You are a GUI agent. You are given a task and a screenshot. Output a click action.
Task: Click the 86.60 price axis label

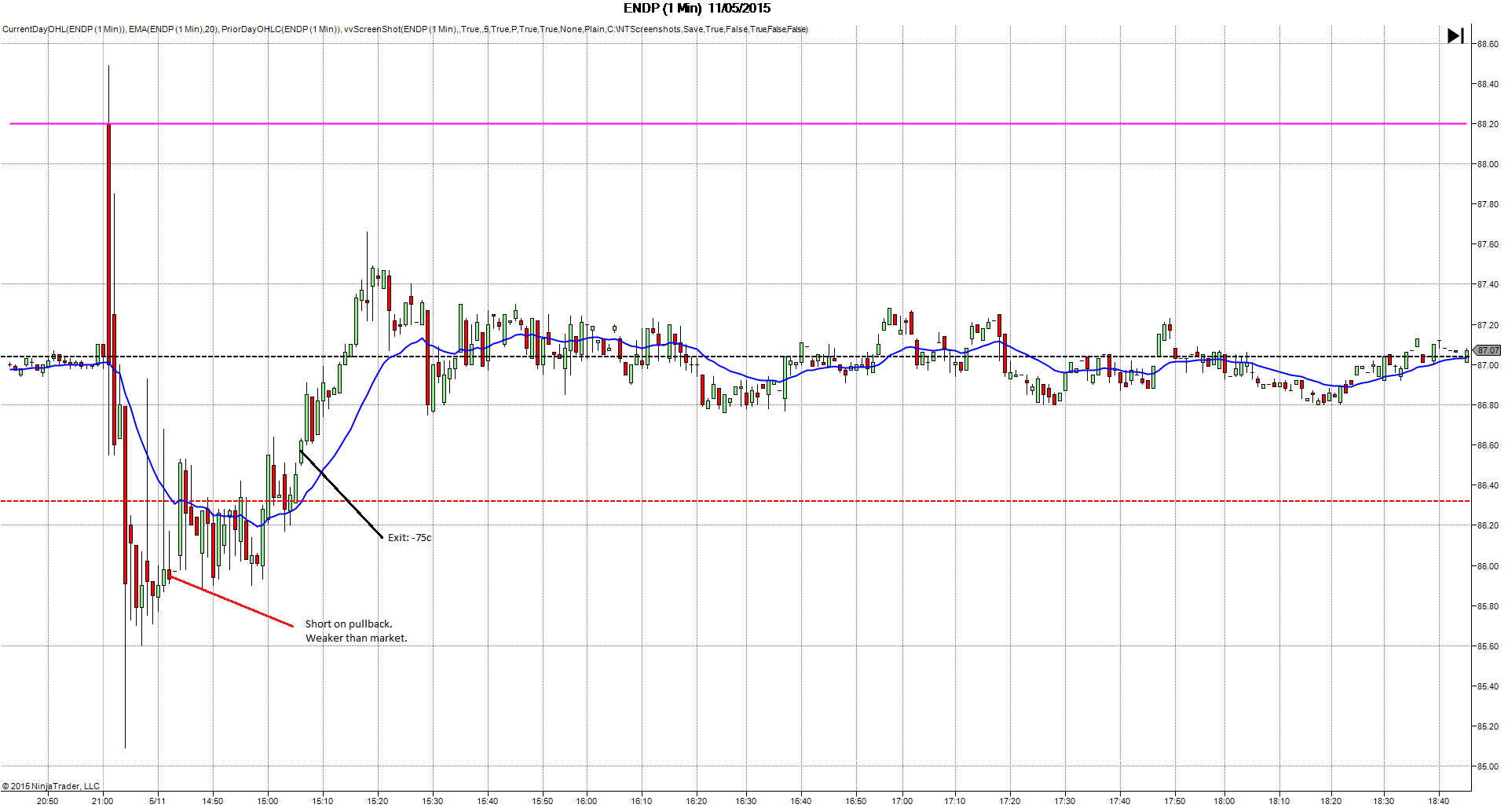click(x=1488, y=445)
